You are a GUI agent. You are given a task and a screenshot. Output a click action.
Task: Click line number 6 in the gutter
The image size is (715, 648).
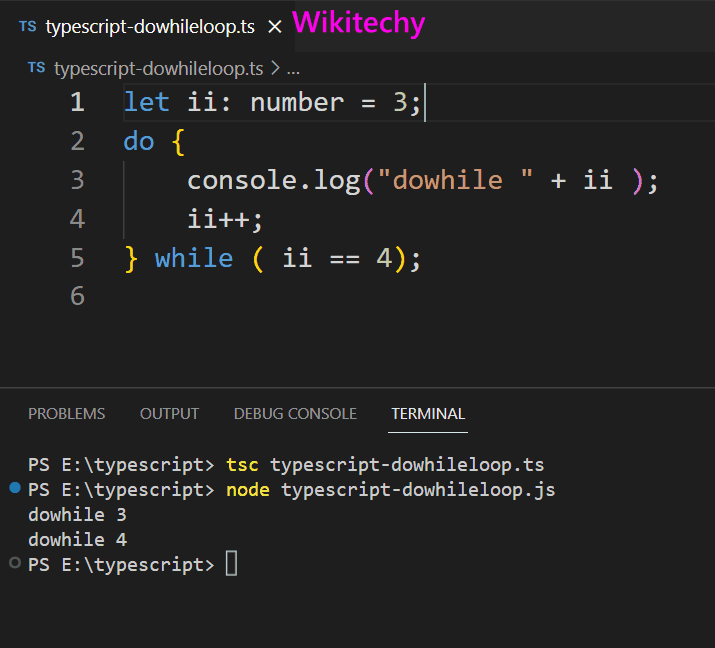(77, 296)
